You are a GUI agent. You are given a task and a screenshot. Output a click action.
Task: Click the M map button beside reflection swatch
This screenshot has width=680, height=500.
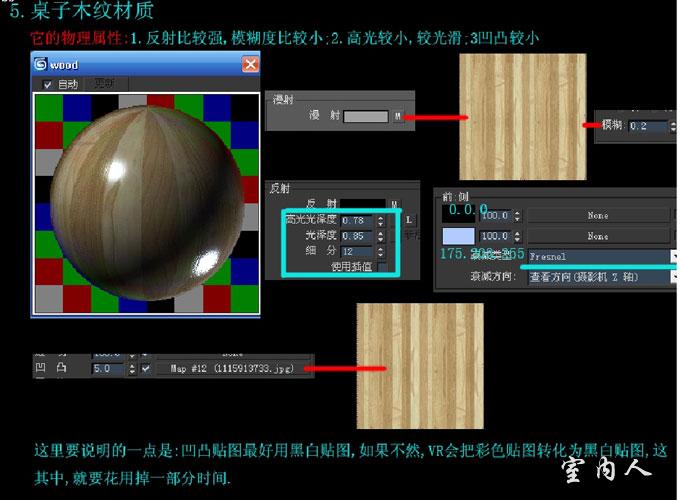[394, 204]
